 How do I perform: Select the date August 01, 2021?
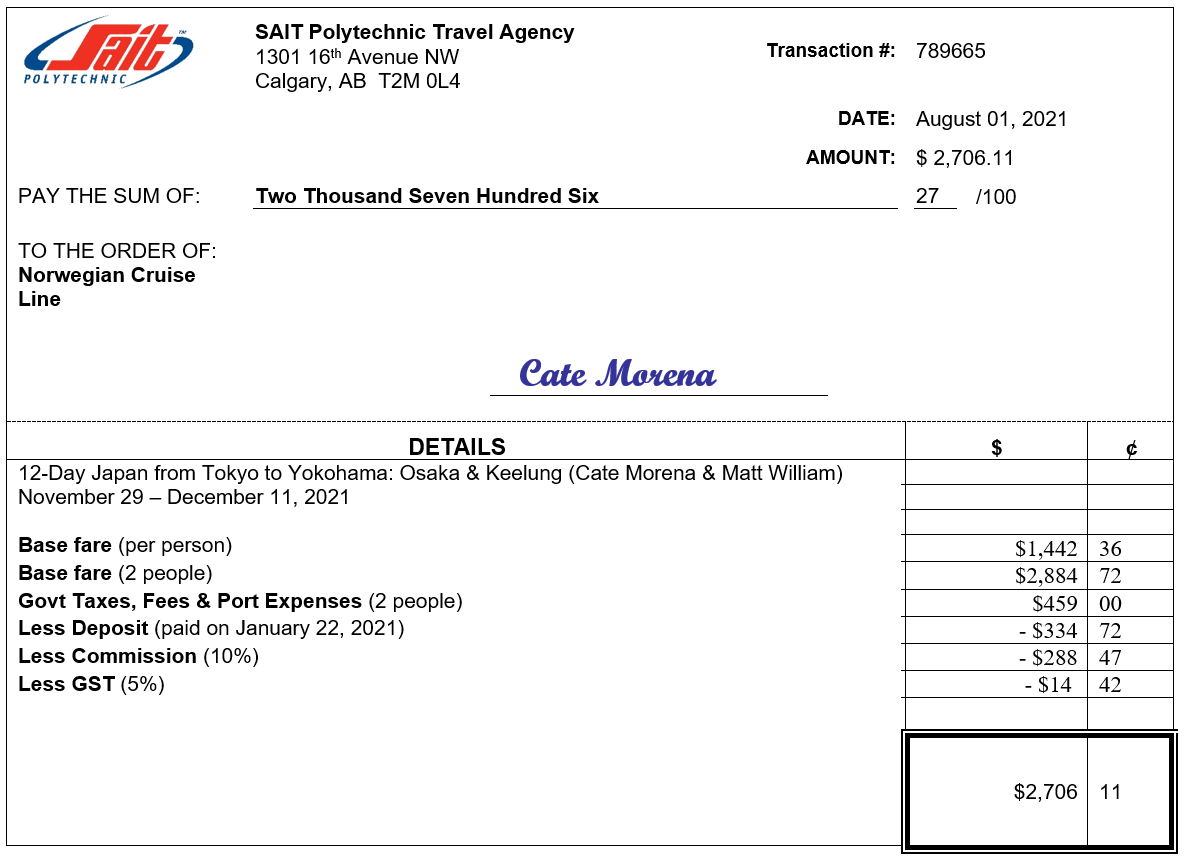pos(991,119)
